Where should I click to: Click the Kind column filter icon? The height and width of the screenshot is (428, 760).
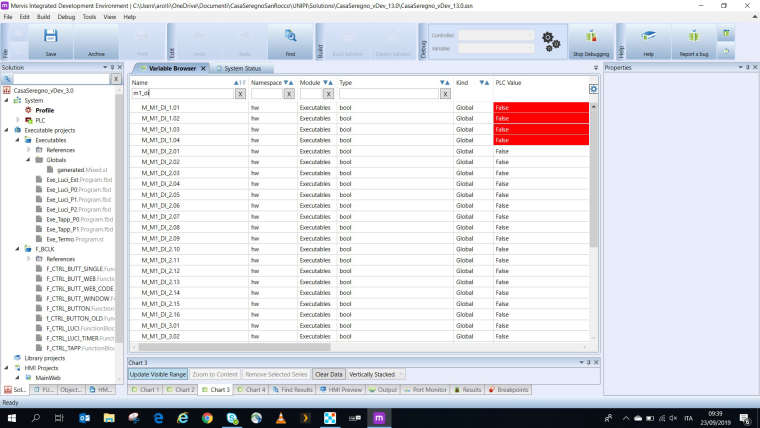point(482,83)
